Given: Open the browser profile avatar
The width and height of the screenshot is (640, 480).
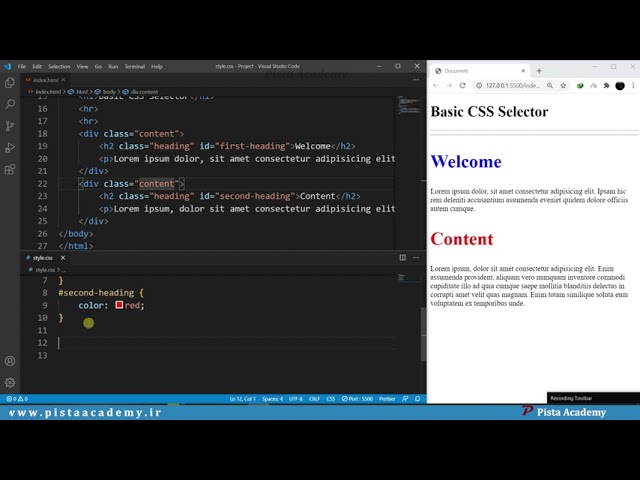Looking at the screenshot, I should coord(620,85).
